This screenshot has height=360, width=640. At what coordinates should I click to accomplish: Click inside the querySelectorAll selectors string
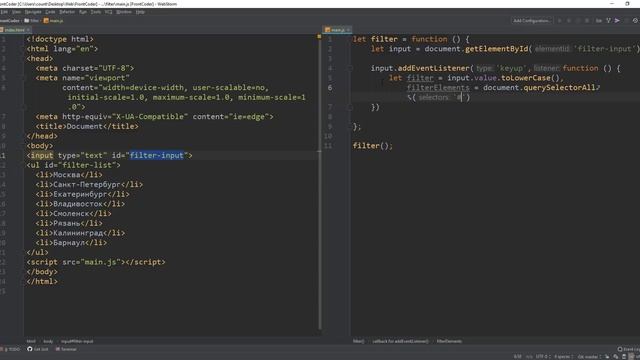461,98
